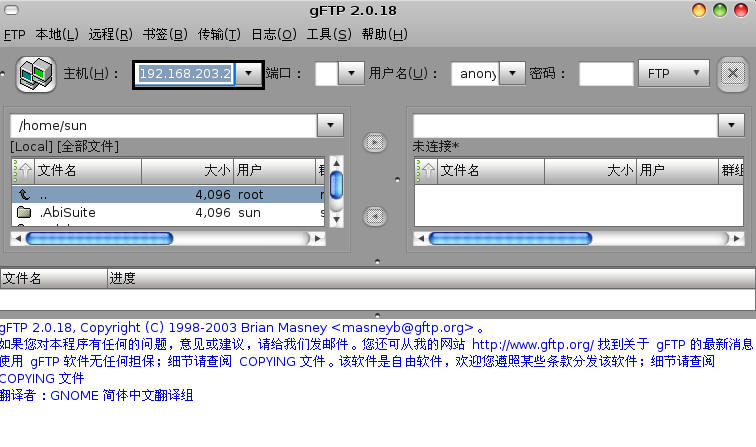Click the 未连接* status label
The image size is (756, 447).
pyautogui.click(x=436, y=146)
